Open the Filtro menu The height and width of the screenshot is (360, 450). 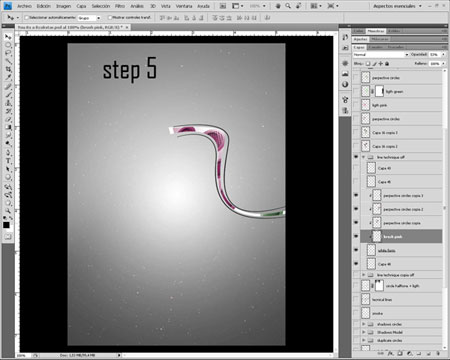click(120, 6)
